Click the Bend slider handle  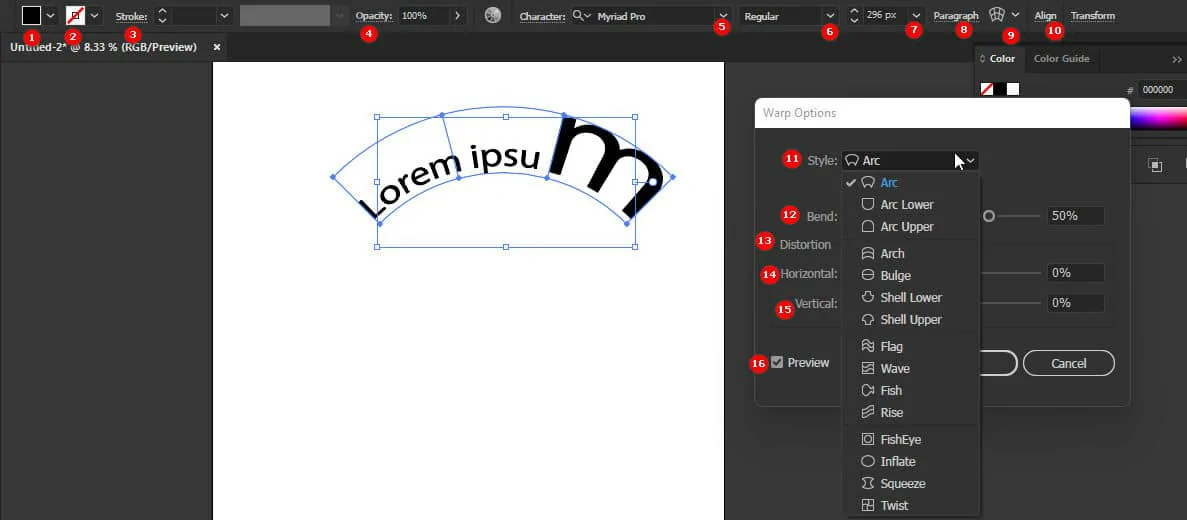pos(989,216)
